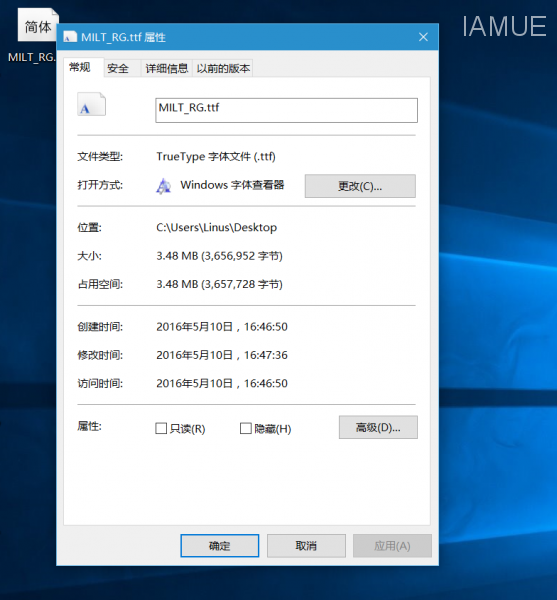Click the MILT_RG.ttf filename text field

point(286,110)
